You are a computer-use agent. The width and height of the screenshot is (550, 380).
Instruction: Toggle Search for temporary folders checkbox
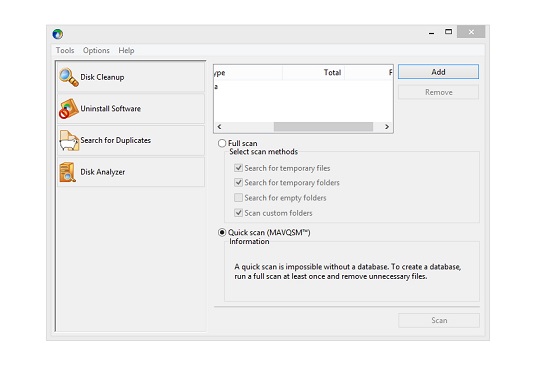click(238, 182)
